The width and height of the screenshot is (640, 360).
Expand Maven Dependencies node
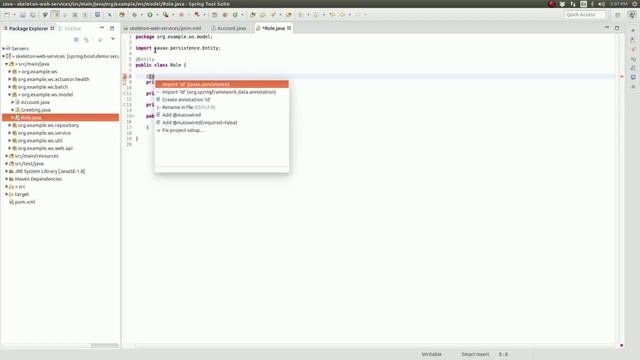[7, 179]
